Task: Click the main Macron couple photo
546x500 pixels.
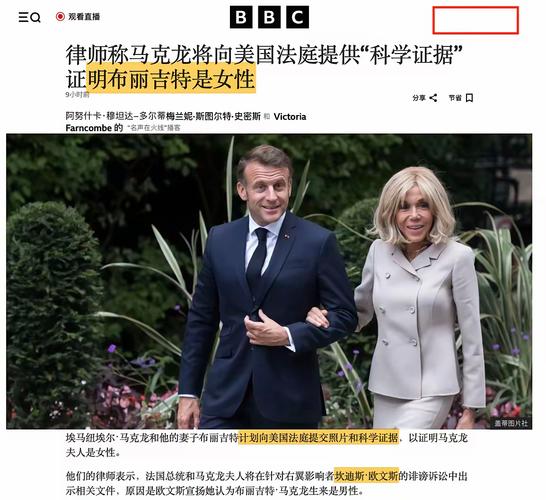Action: pyautogui.click(x=269, y=281)
